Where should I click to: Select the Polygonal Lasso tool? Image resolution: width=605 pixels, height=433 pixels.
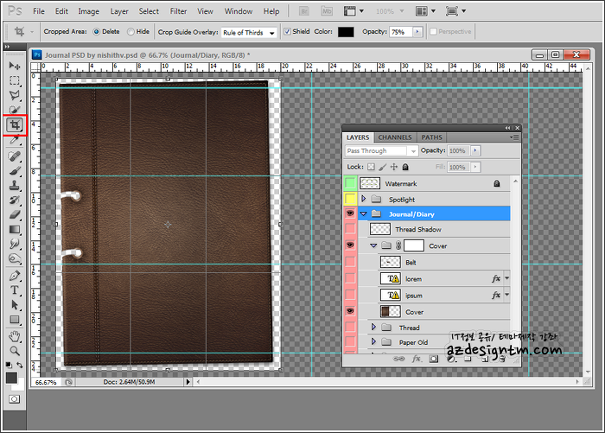(x=15, y=95)
